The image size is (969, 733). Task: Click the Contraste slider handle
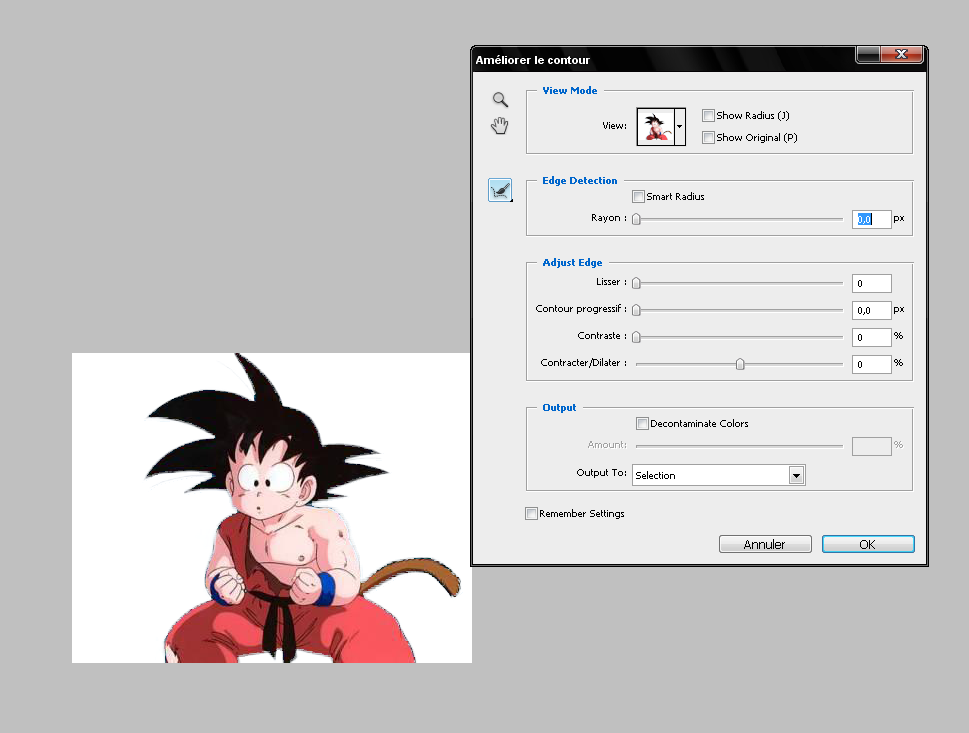click(636, 337)
